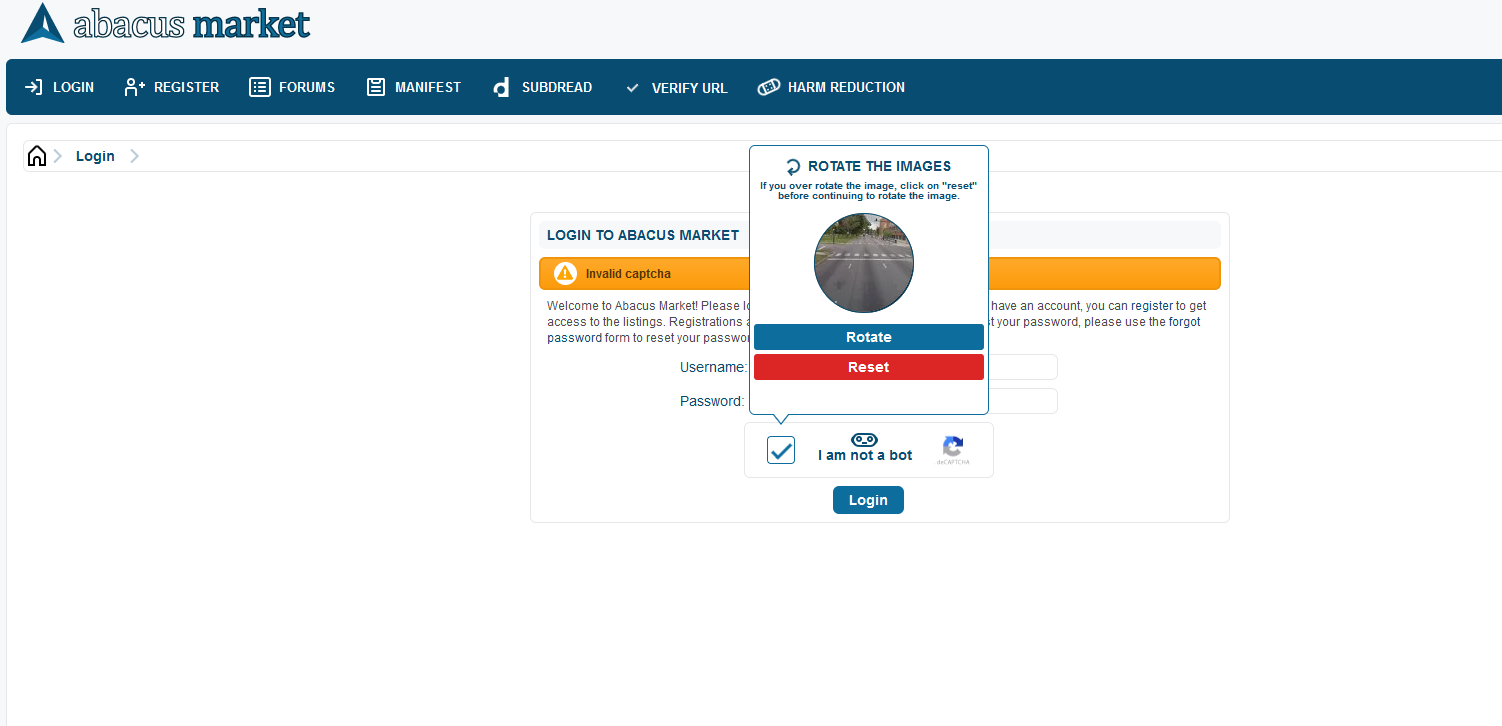Open the Login nav item
The height and width of the screenshot is (726, 1502).
(59, 87)
